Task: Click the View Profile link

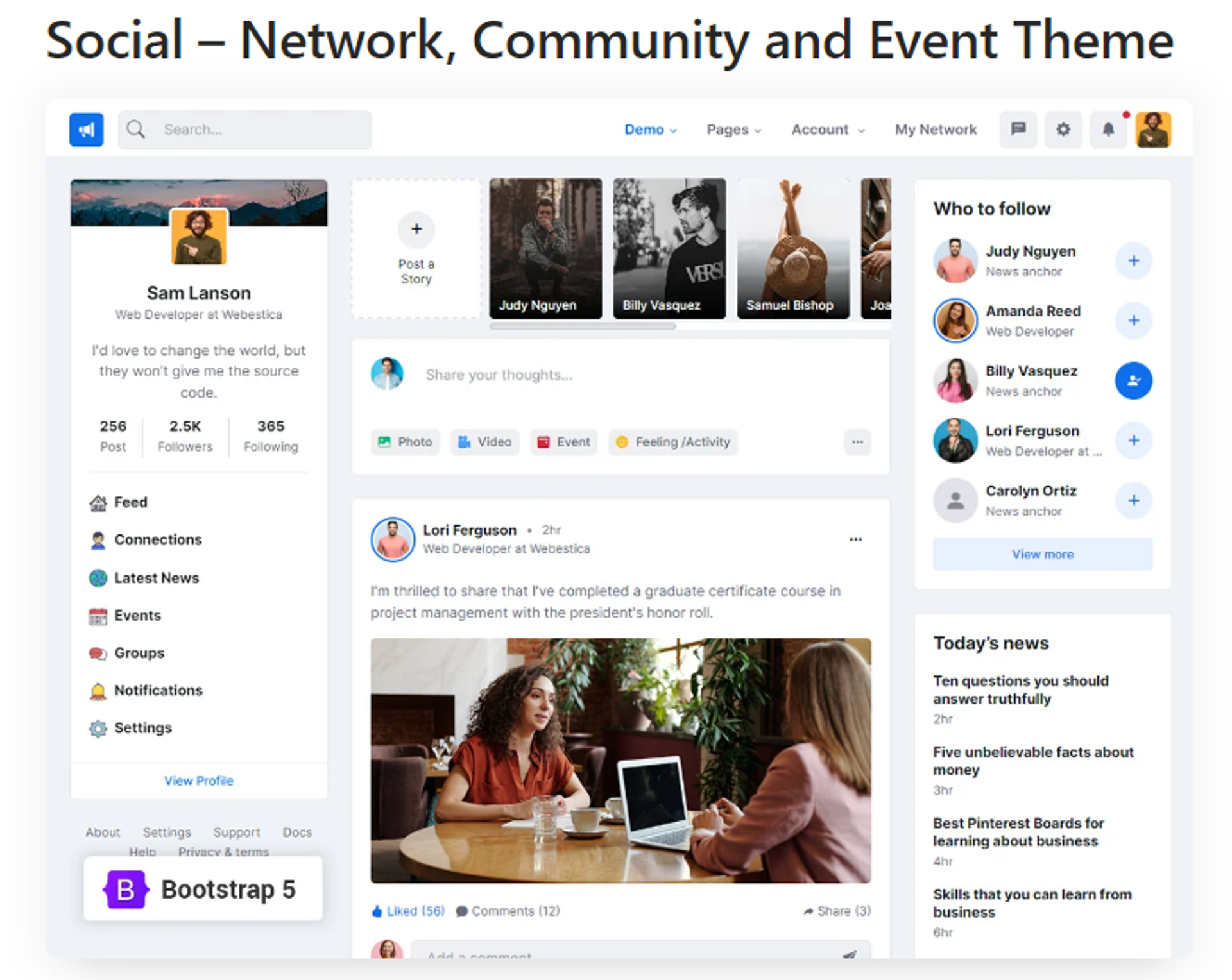Action: point(199,781)
